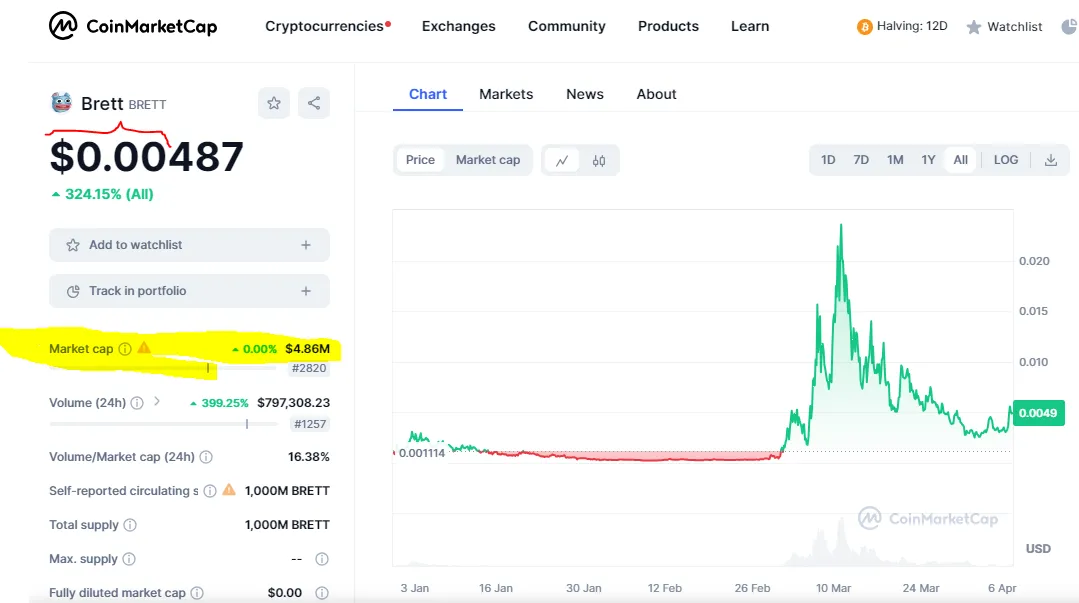
Task: Click the $4.86M market cap value
Action: coord(308,349)
